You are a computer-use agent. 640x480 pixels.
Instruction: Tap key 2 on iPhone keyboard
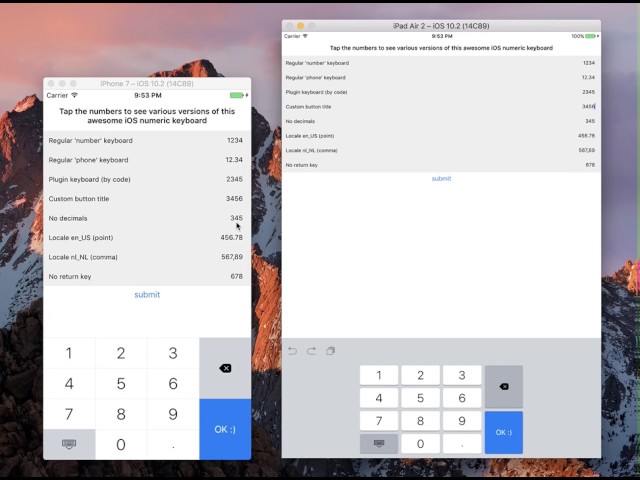121,353
